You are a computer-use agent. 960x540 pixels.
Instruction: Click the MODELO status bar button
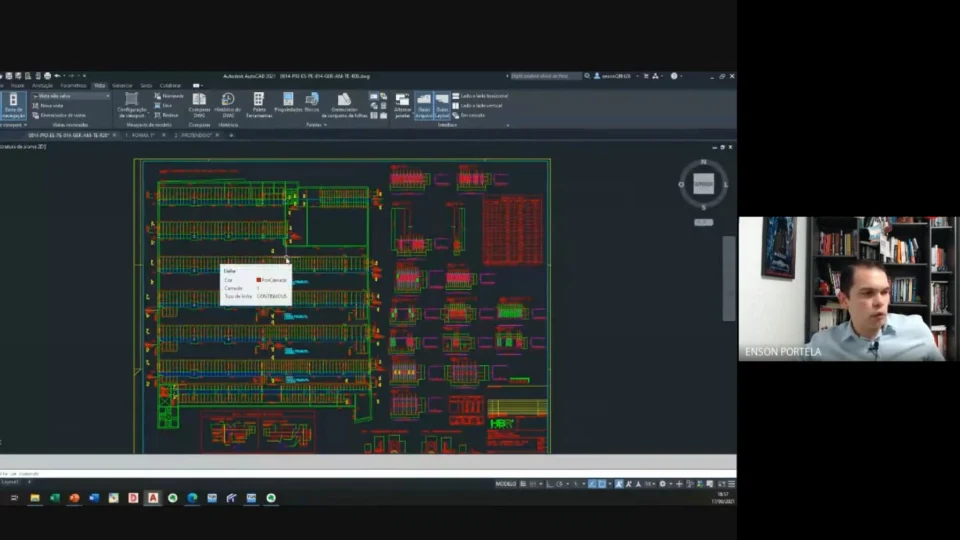pyautogui.click(x=506, y=484)
